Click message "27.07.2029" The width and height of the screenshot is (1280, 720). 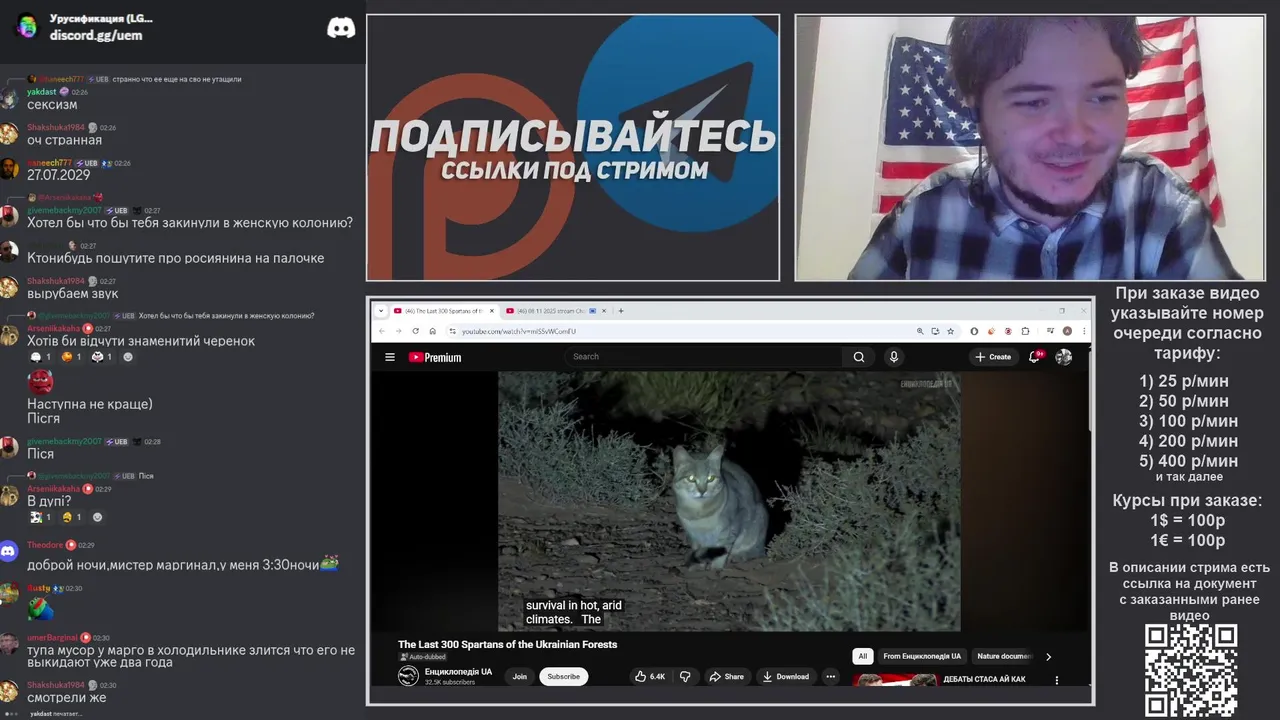point(58,175)
